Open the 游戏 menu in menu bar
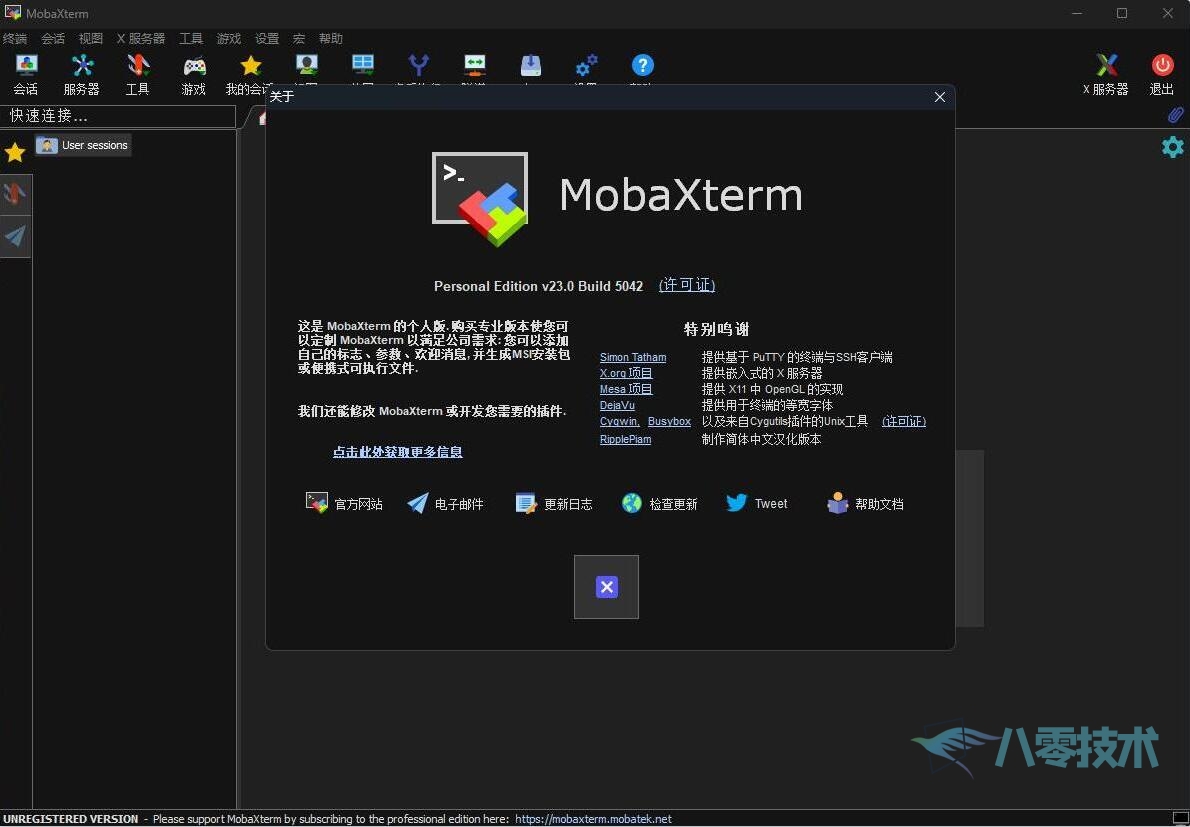Image resolution: width=1190 pixels, height=827 pixels. (229, 39)
